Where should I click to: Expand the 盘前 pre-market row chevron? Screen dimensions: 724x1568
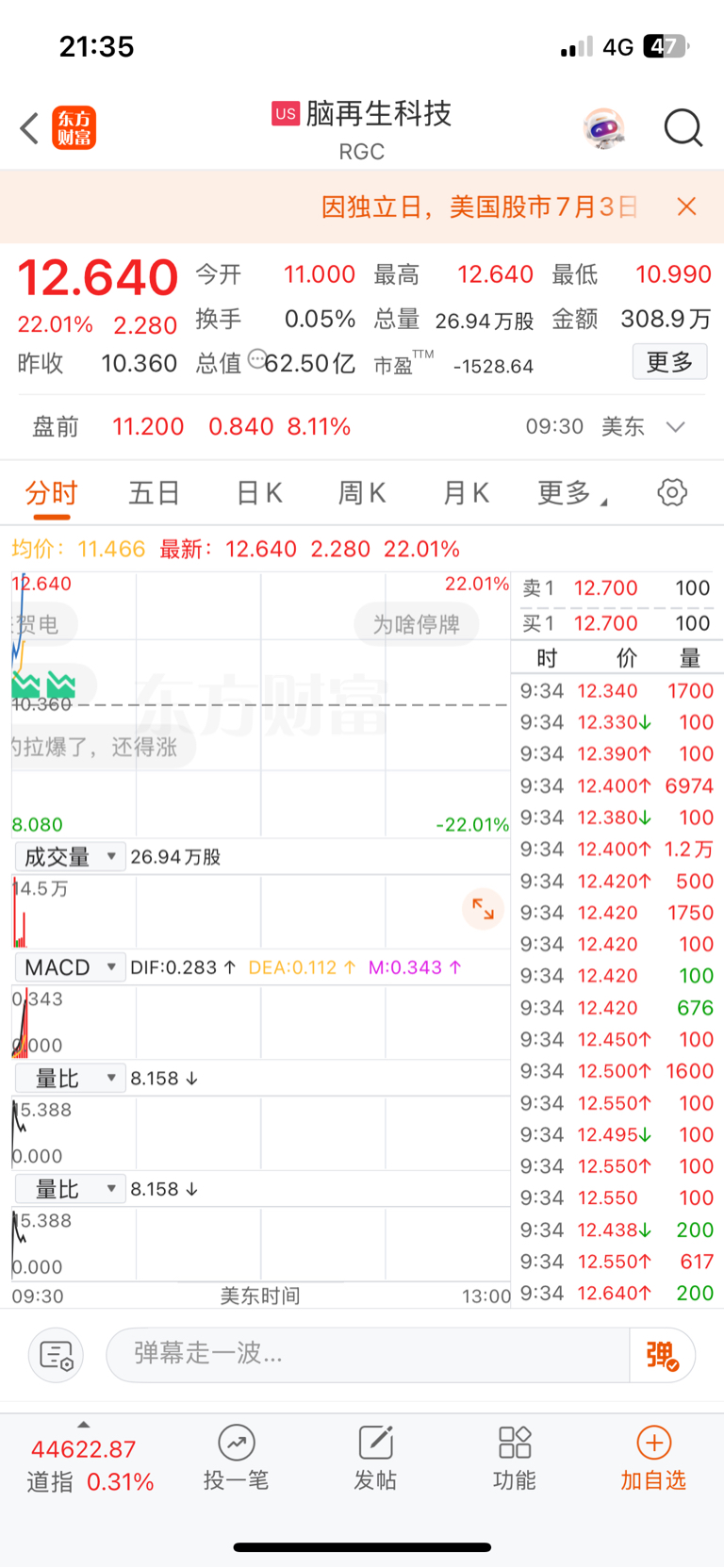pyautogui.click(x=675, y=427)
